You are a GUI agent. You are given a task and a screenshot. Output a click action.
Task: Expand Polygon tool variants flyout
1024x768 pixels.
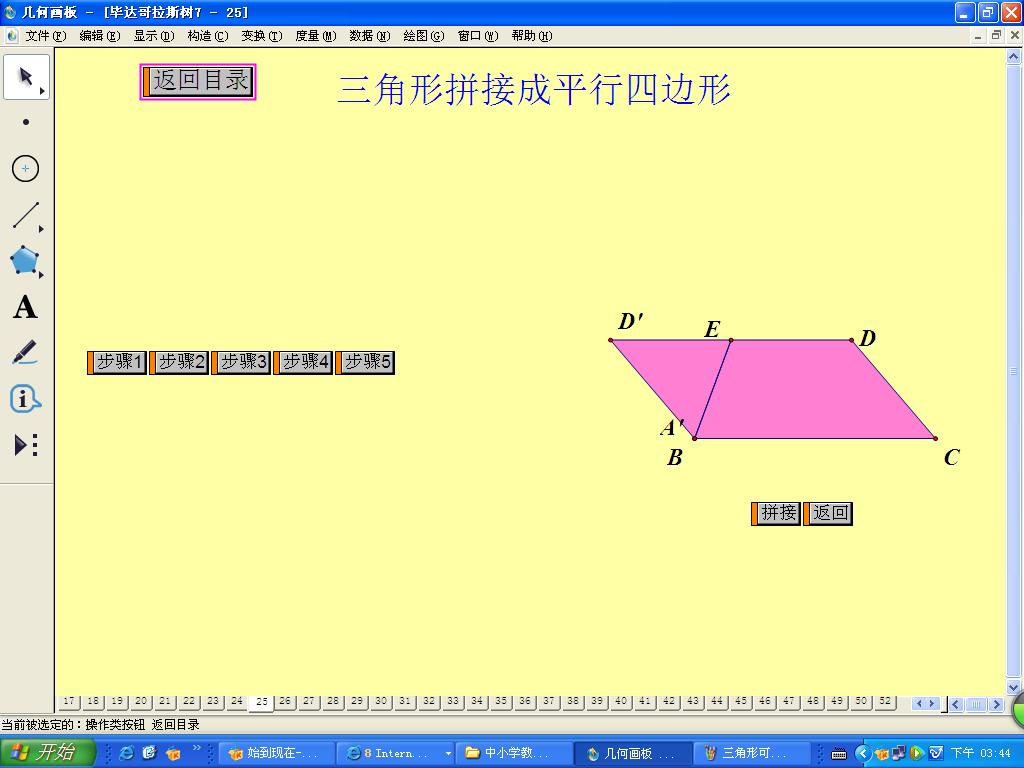(41, 275)
